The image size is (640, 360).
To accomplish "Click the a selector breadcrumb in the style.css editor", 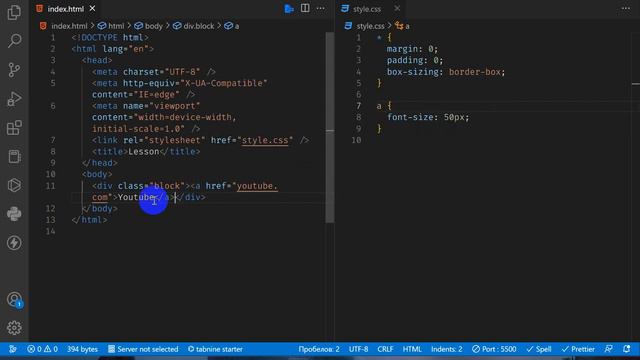I will coord(402,26).
